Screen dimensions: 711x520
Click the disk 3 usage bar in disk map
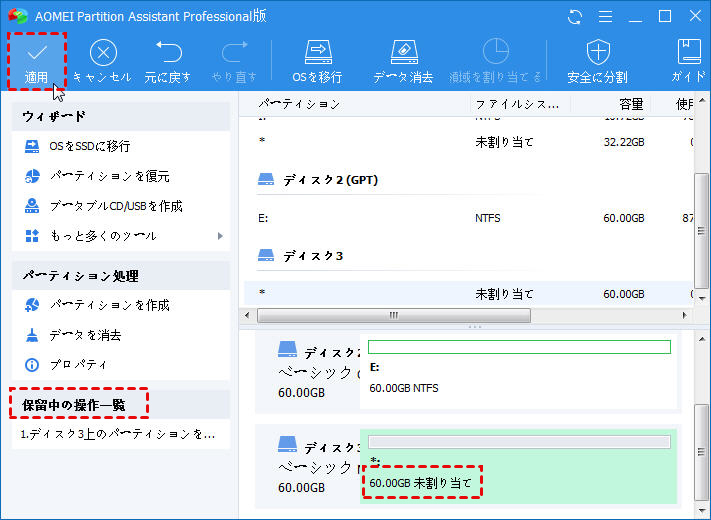tap(519, 442)
